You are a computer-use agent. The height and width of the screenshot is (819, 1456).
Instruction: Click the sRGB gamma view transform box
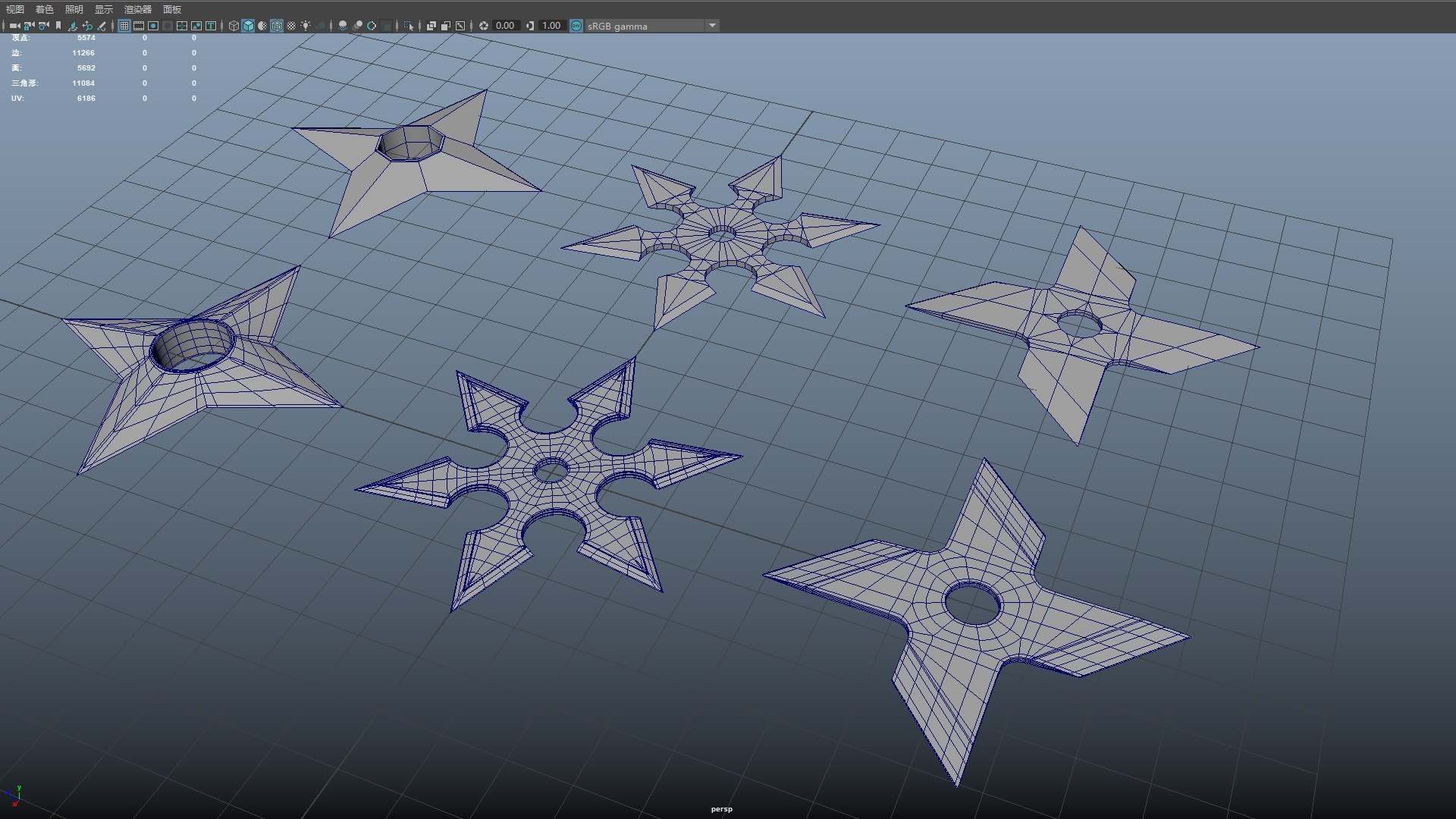645,26
